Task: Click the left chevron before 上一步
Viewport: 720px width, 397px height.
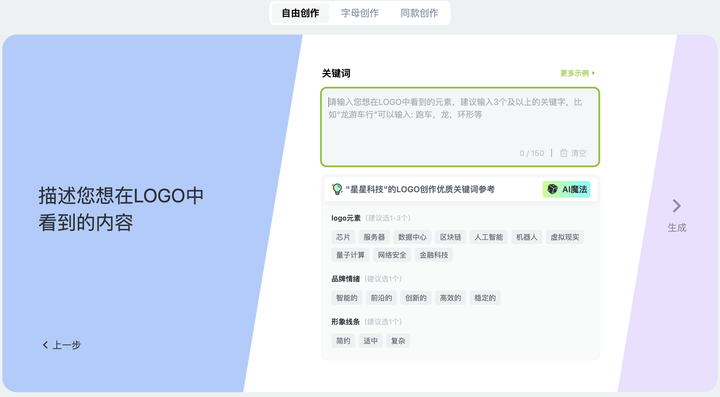Action: (x=45, y=345)
